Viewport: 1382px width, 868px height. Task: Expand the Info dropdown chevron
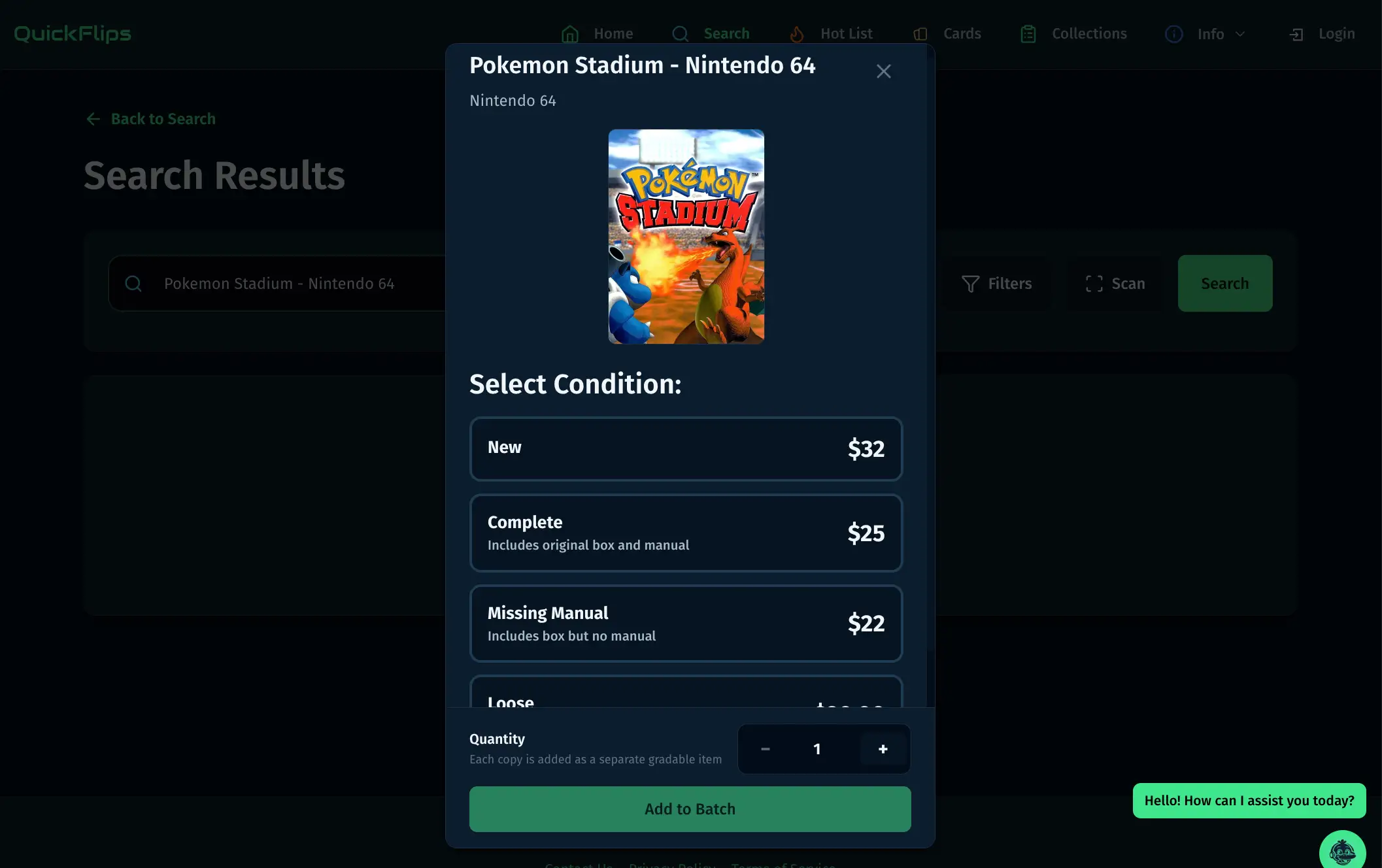click(1240, 34)
